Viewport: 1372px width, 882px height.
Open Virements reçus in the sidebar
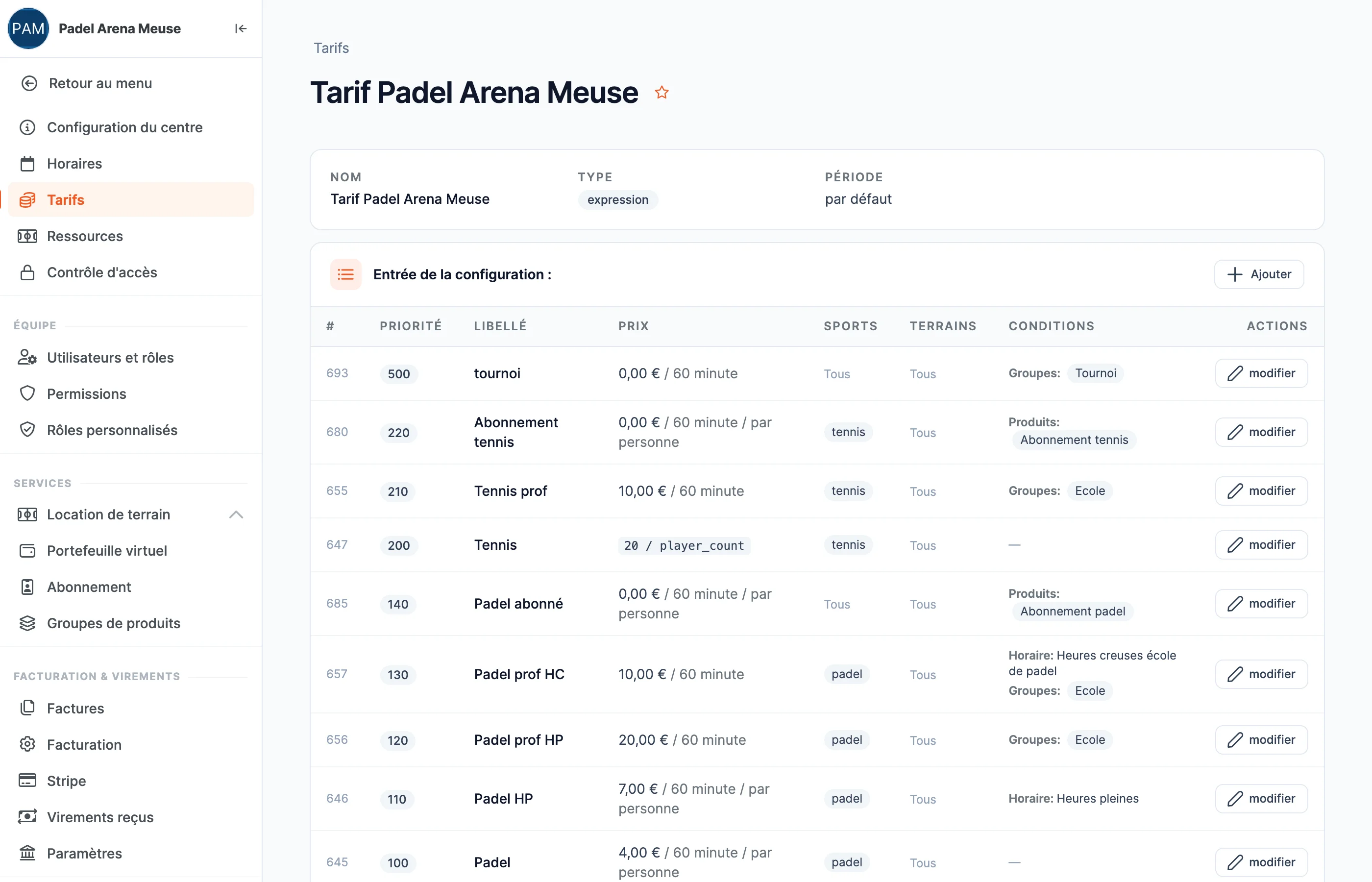click(130, 817)
